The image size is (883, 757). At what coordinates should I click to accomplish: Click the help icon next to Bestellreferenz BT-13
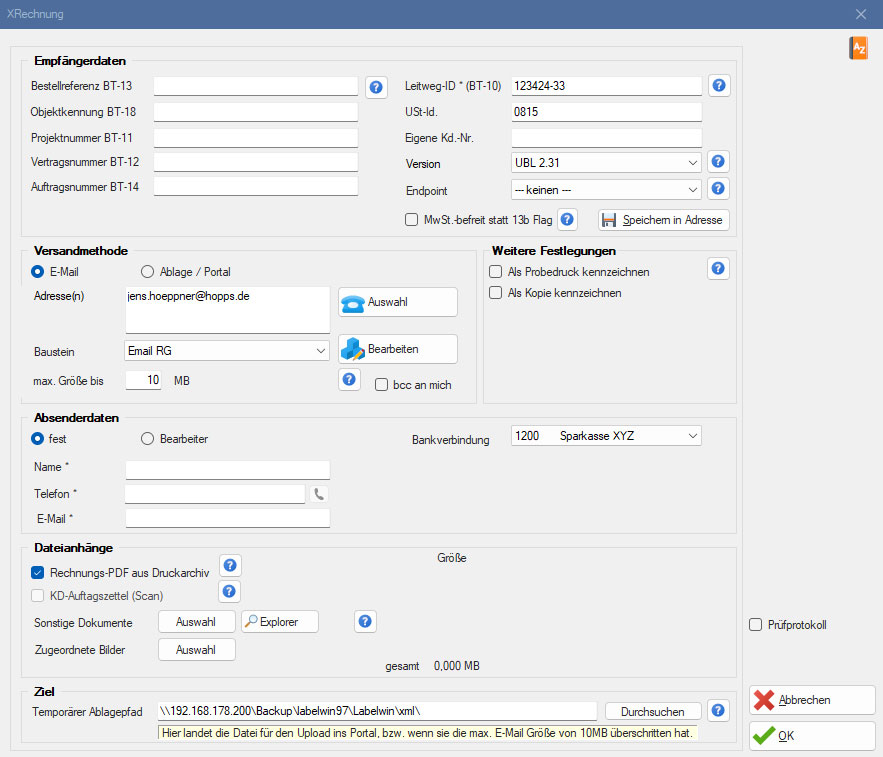click(376, 87)
